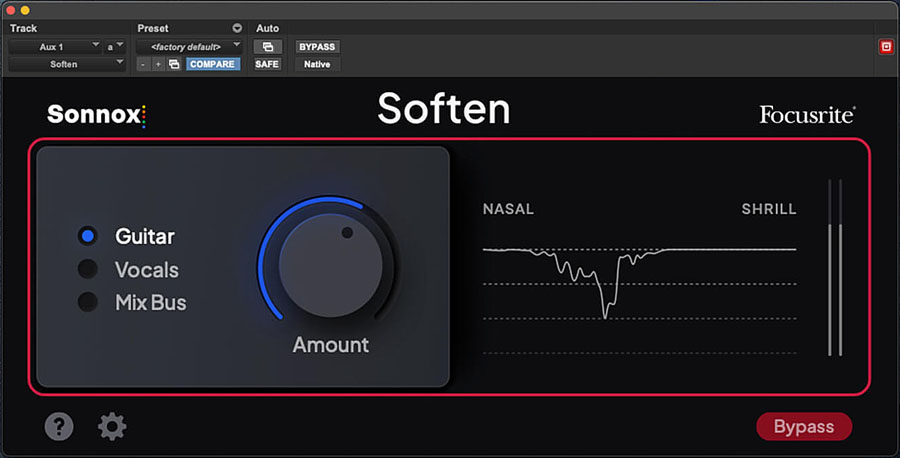This screenshot has height=458, width=900.
Task: Click the Amount knob
Action: (330, 265)
